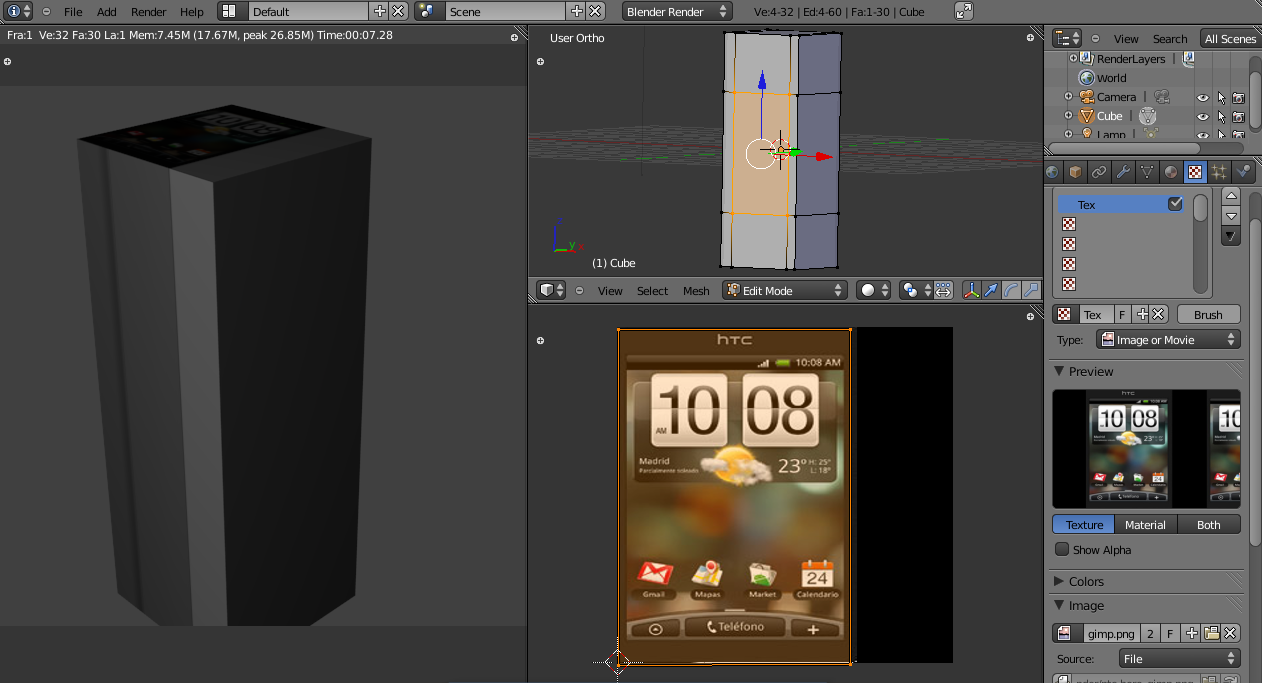Open the Object constraints chain tab
The width and height of the screenshot is (1262, 683).
[1099, 172]
